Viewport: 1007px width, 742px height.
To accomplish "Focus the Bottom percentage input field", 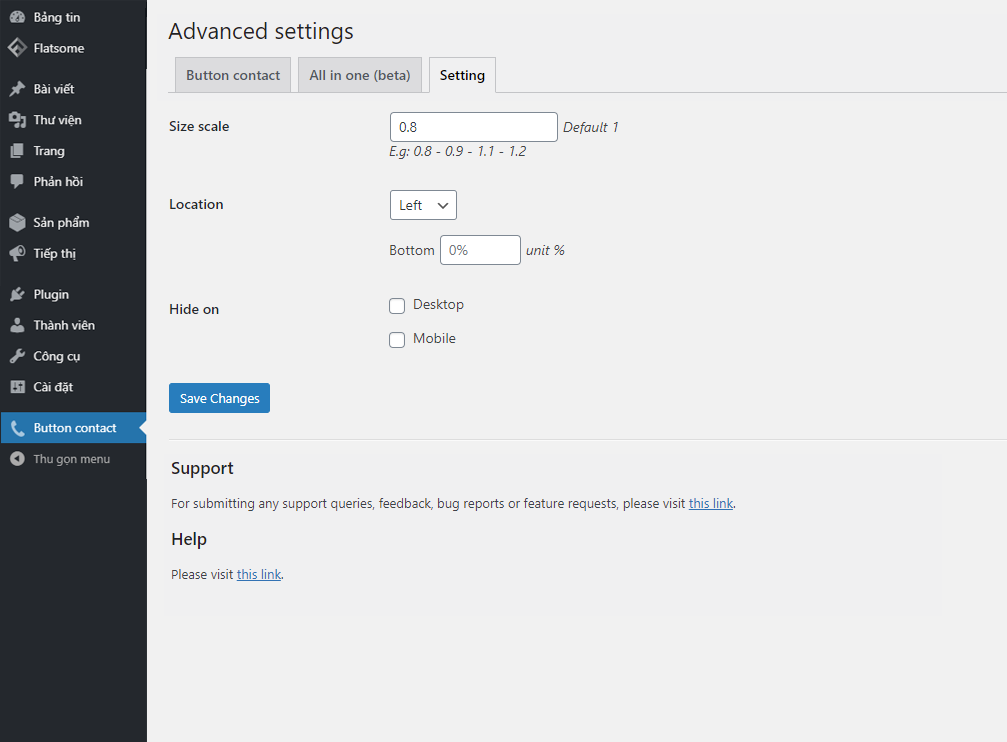I will coord(480,250).
